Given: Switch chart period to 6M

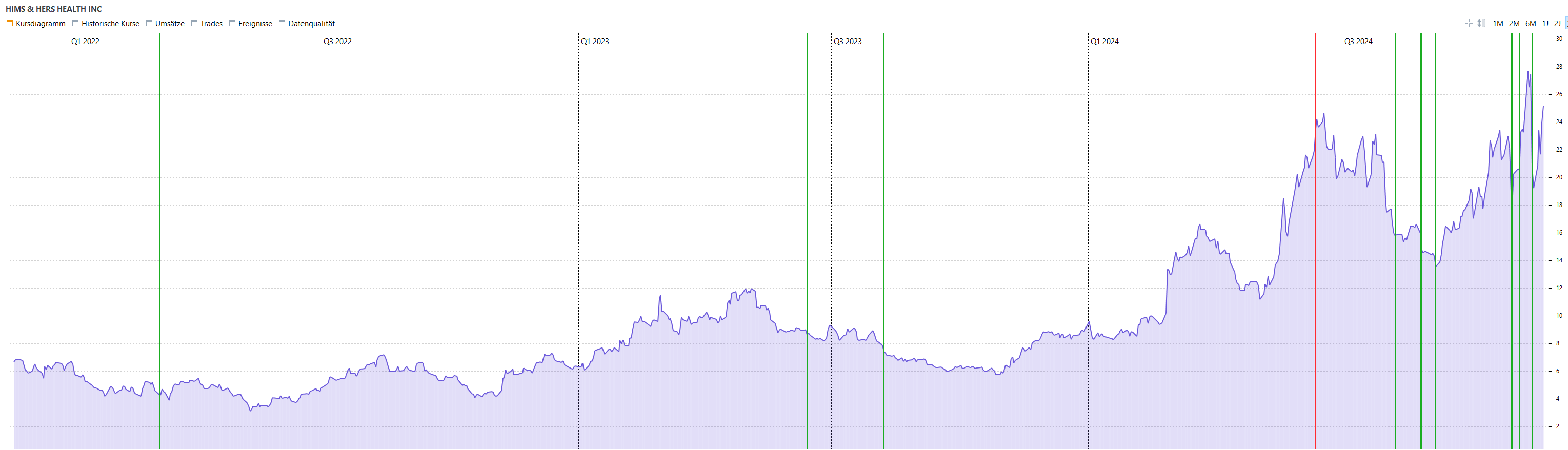Looking at the screenshot, I should (x=1531, y=24).
